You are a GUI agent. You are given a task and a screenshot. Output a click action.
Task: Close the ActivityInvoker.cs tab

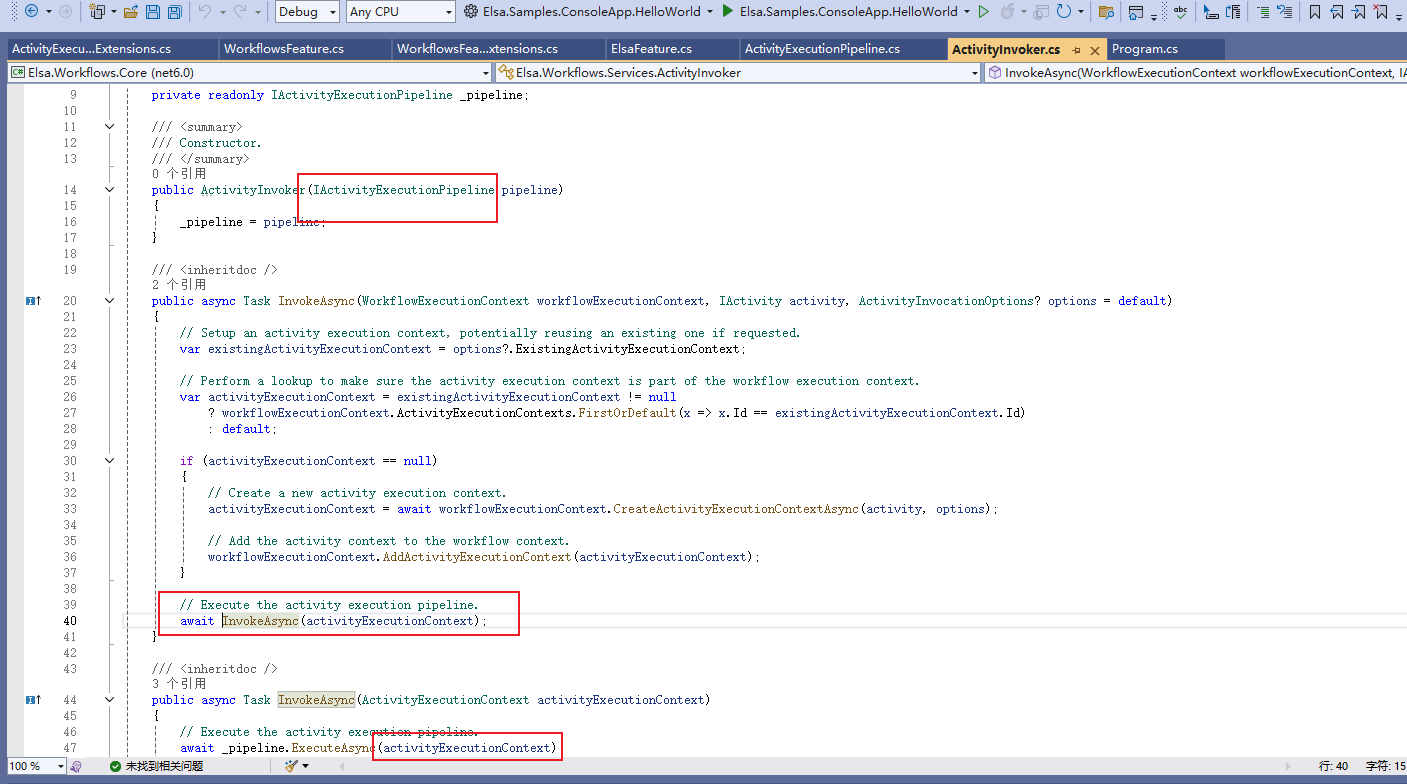tap(1094, 50)
